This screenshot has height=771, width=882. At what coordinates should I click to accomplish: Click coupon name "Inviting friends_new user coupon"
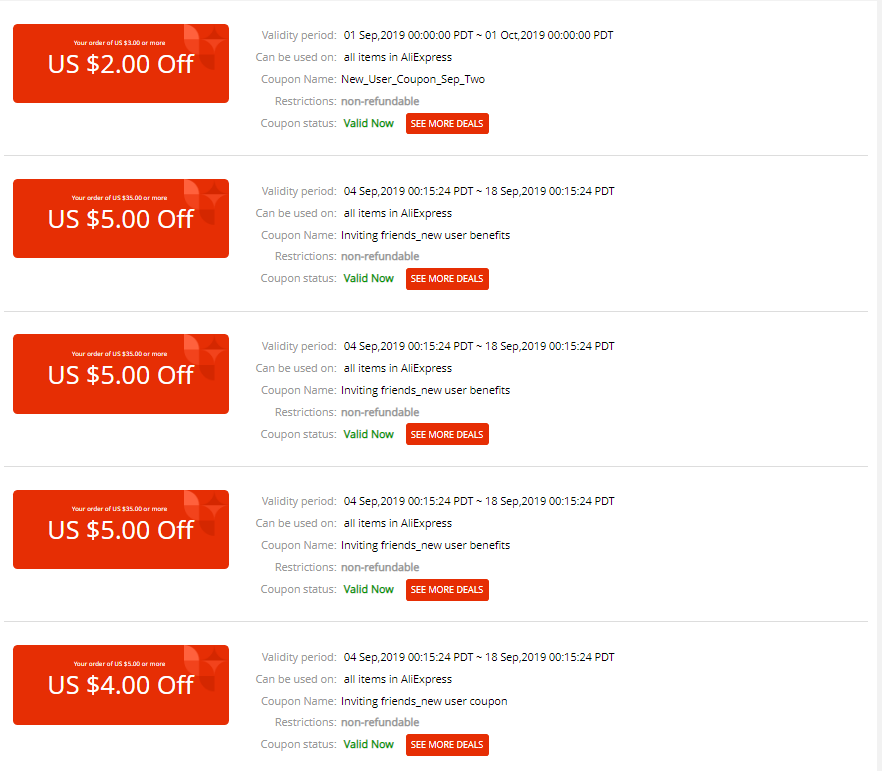(x=424, y=701)
